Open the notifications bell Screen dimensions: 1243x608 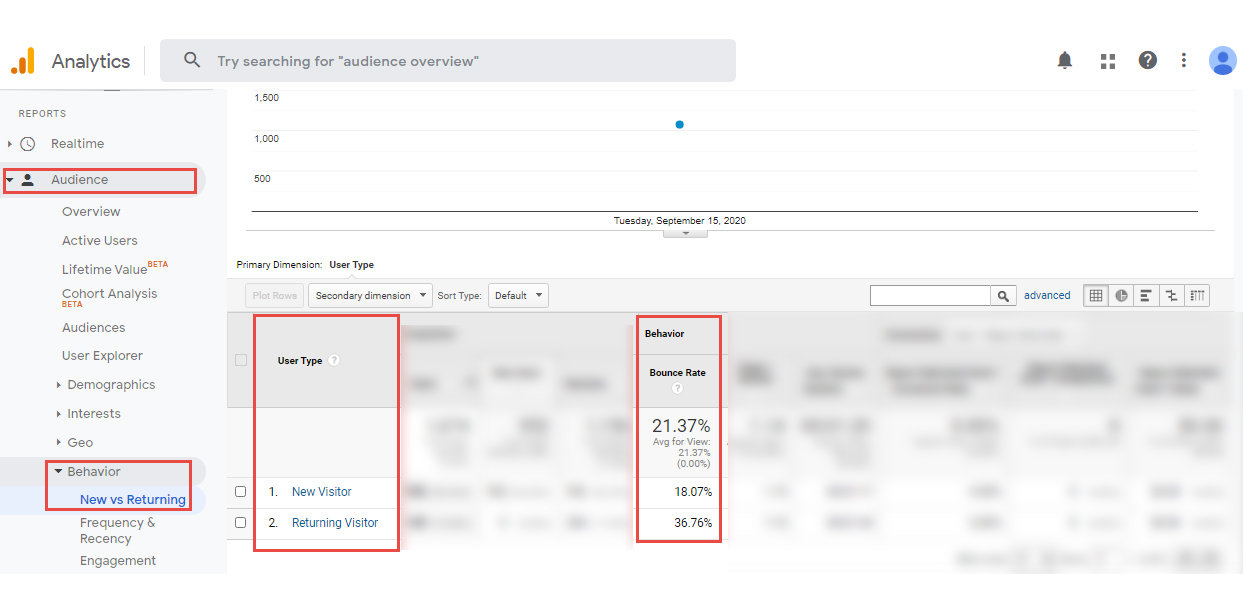(x=1065, y=61)
